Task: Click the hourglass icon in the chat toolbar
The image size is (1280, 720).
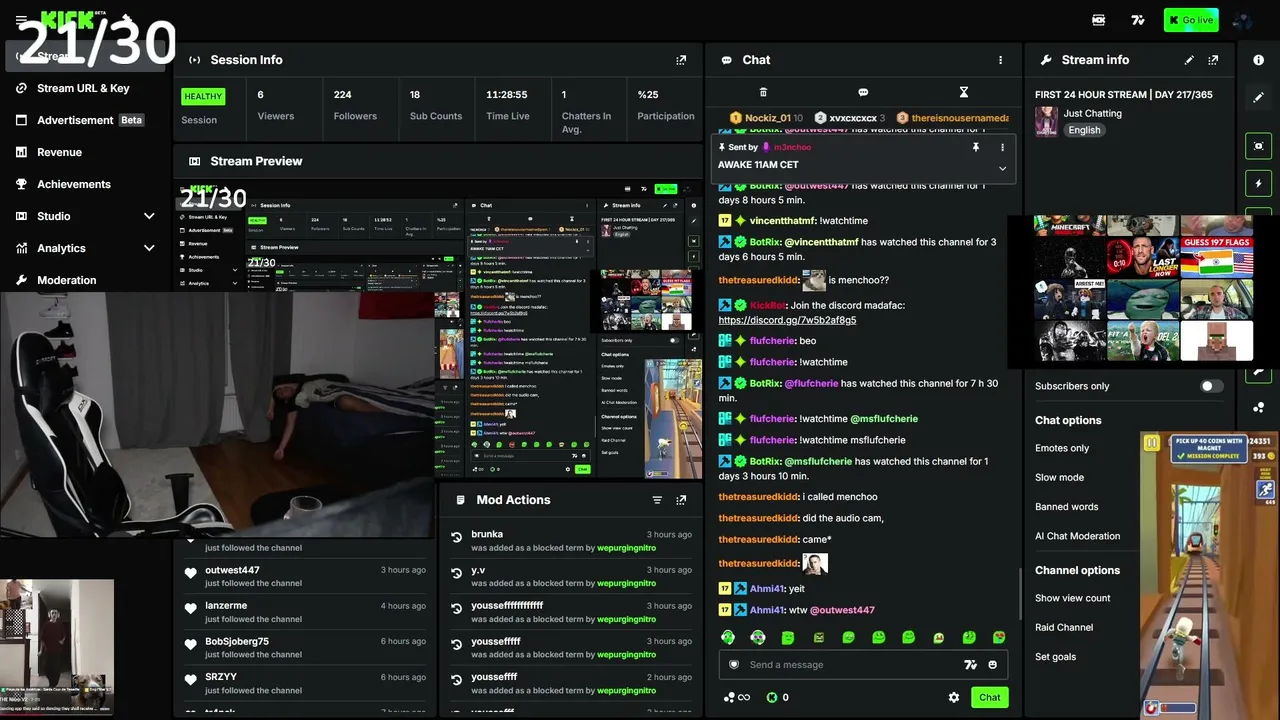Action: click(964, 92)
